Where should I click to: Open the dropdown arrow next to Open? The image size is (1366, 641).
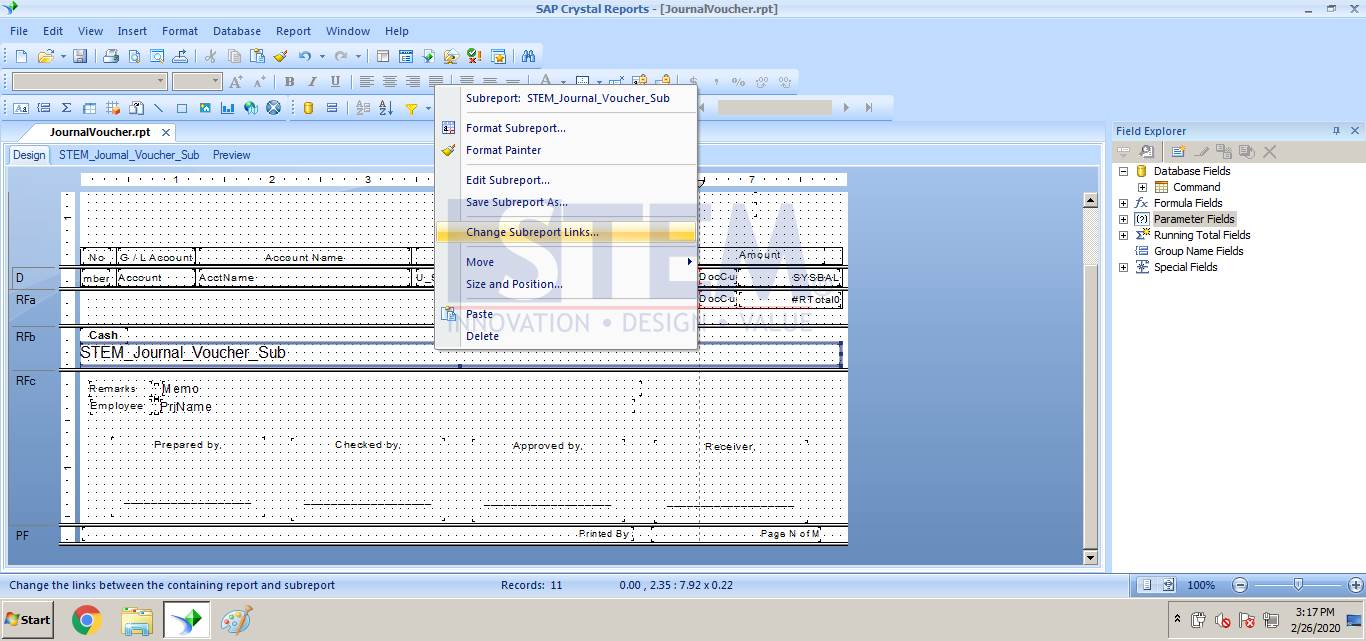pos(63,57)
